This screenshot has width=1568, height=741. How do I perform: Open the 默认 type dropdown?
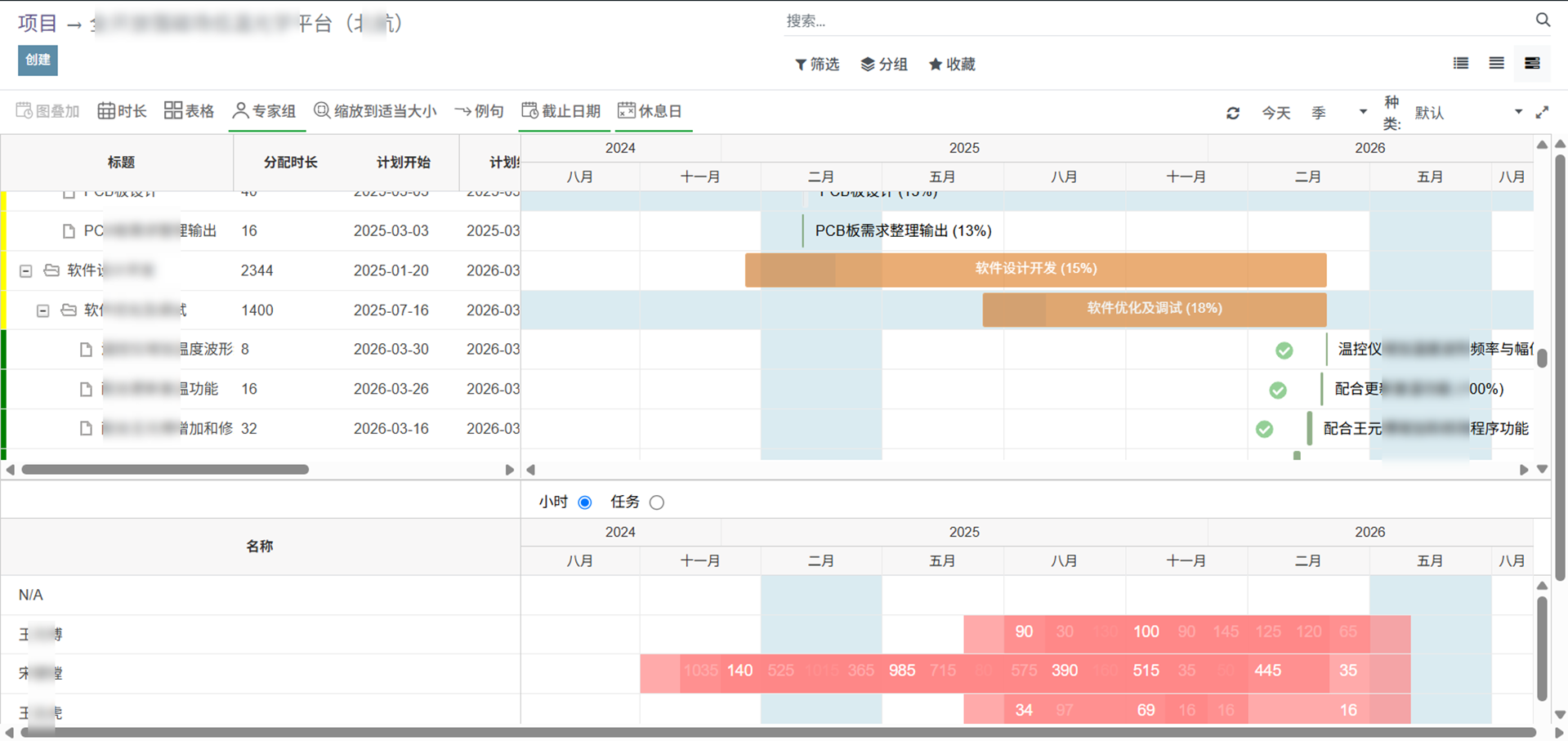(1468, 113)
